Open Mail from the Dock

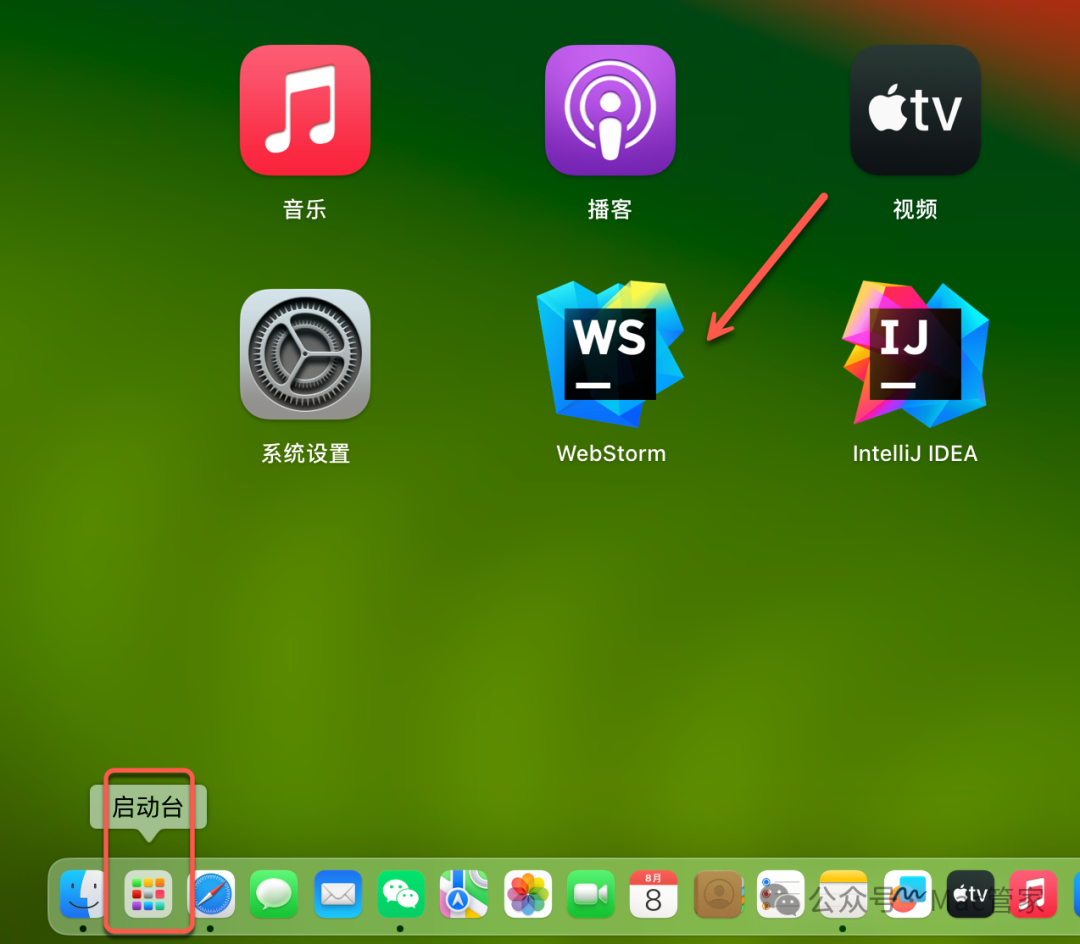(338, 894)
